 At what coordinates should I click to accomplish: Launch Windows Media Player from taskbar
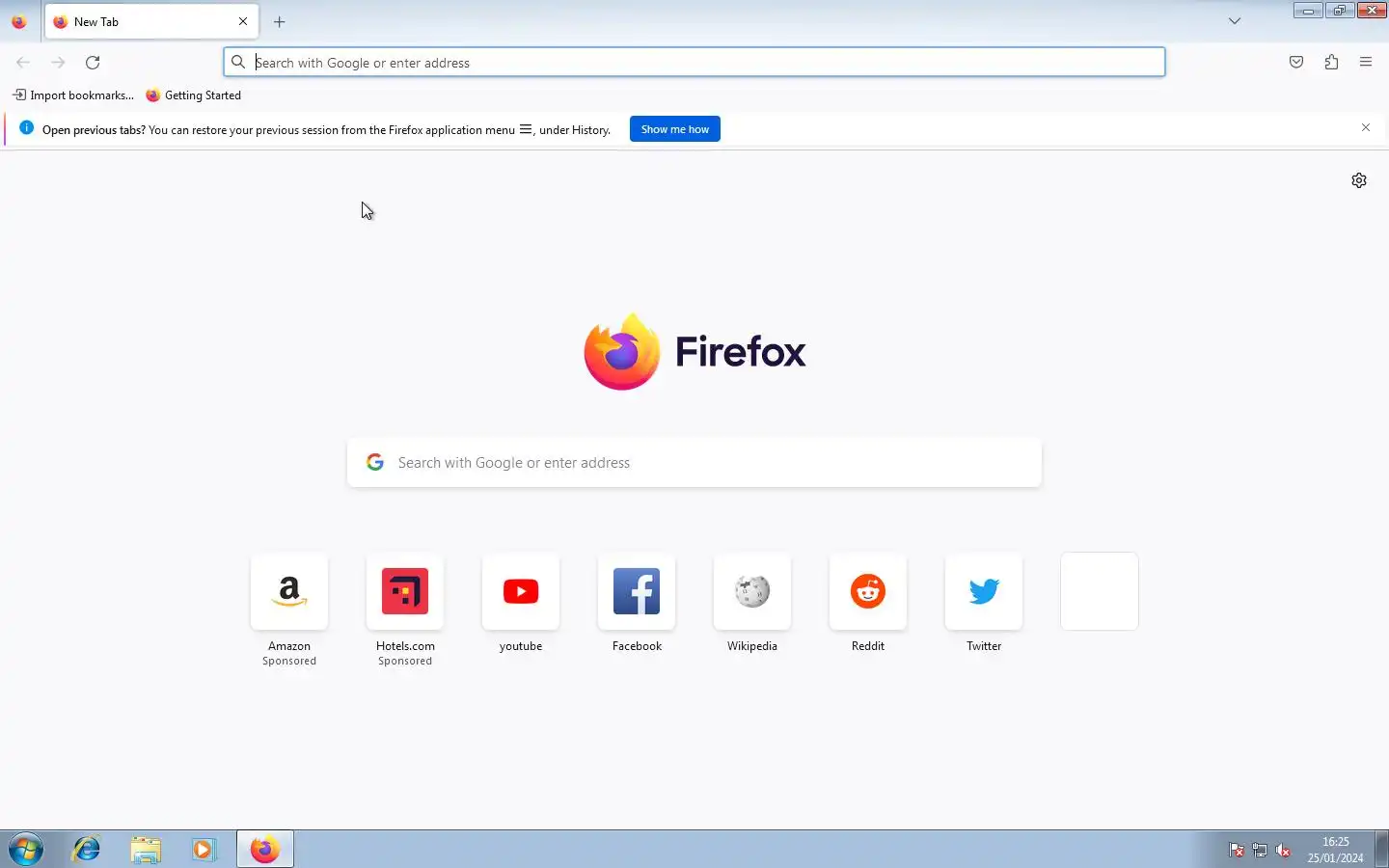(x=204, y=850)
